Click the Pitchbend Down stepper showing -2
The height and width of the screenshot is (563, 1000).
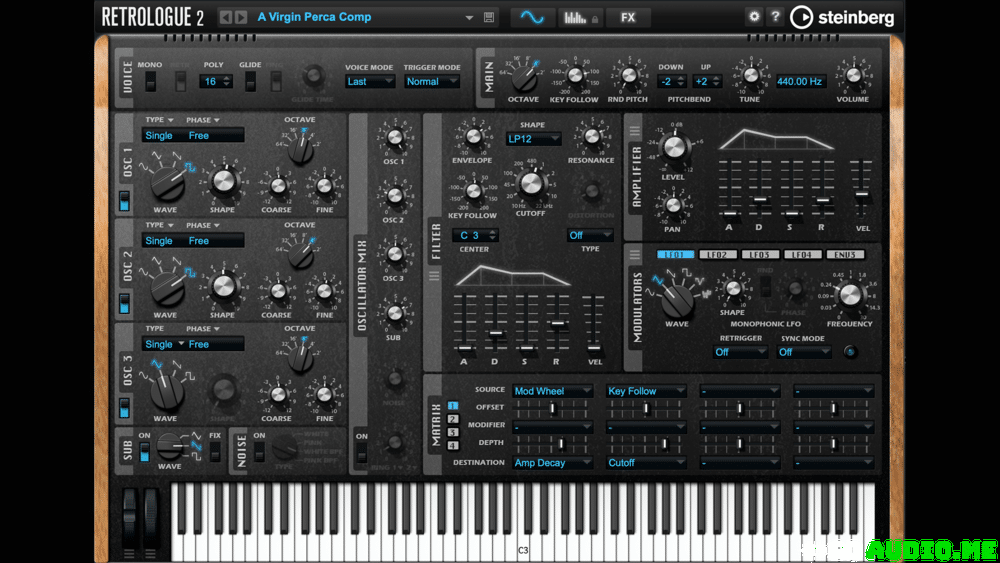(x=671, y=82)
